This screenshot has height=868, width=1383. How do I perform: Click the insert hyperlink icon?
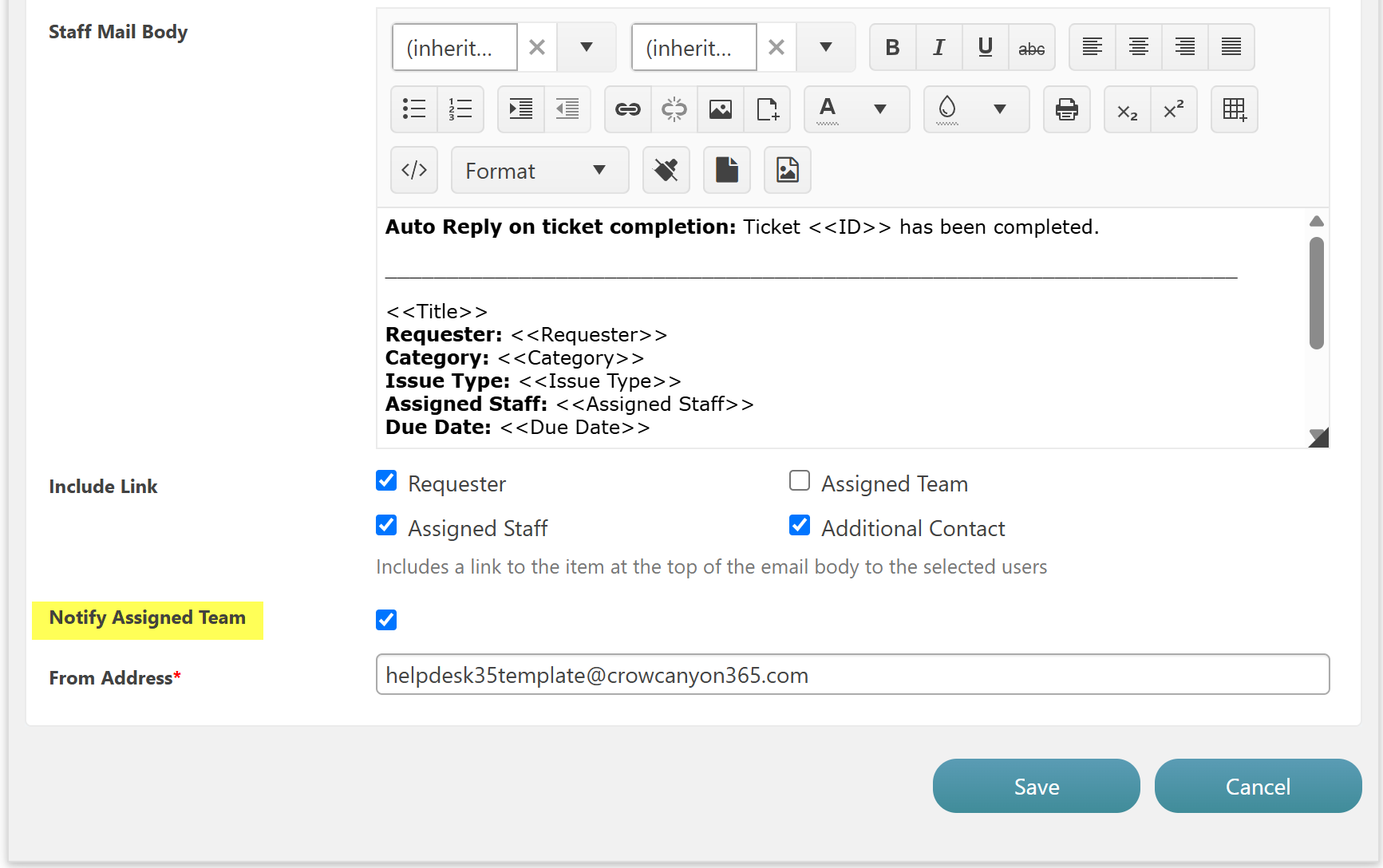(x=627, y=109)
